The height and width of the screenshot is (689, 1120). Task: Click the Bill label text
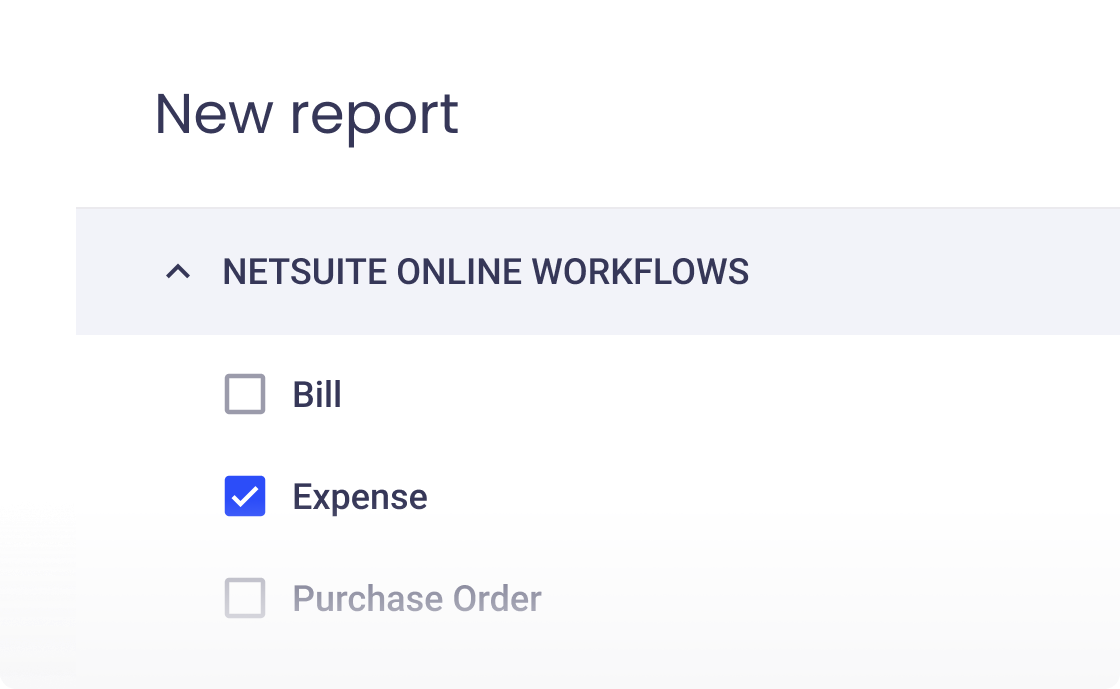click(x=315, y=394)
